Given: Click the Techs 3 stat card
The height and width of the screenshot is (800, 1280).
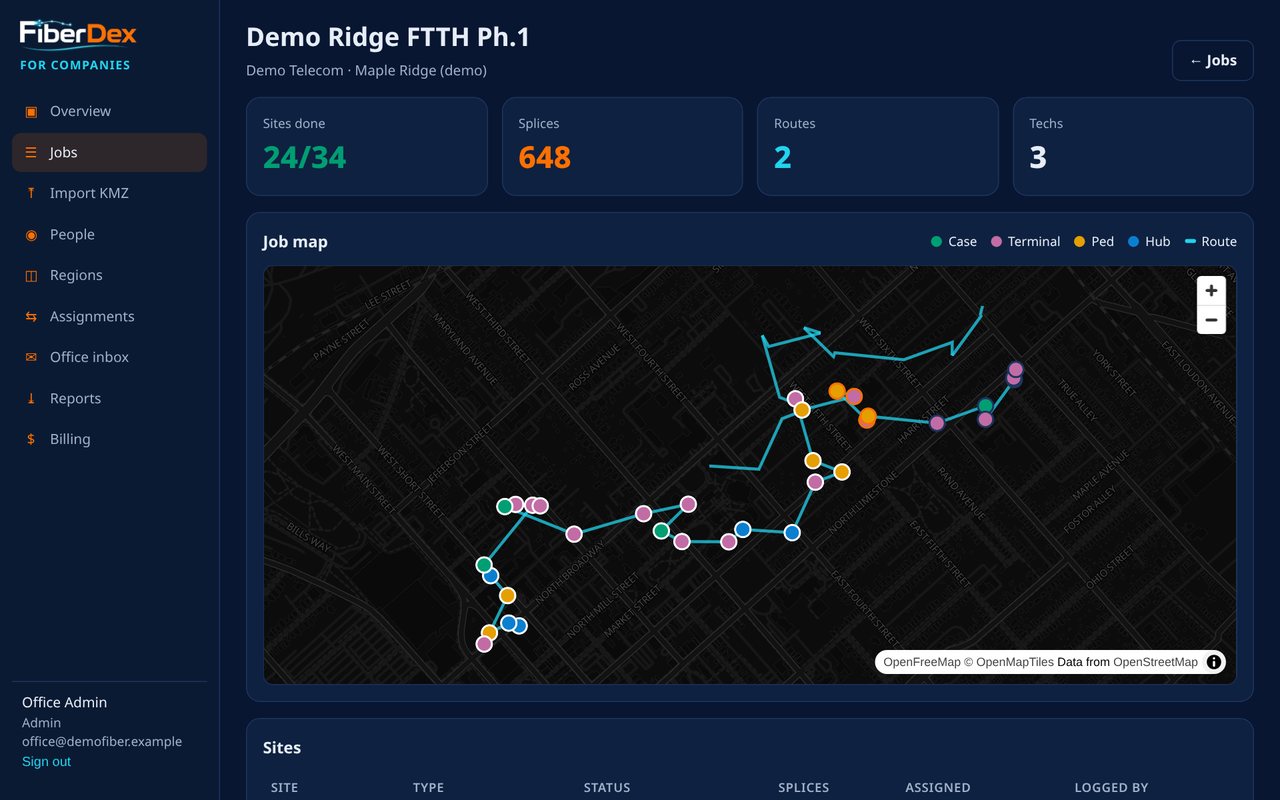Looking at the screenshot, I should (x=1133, y=146).
